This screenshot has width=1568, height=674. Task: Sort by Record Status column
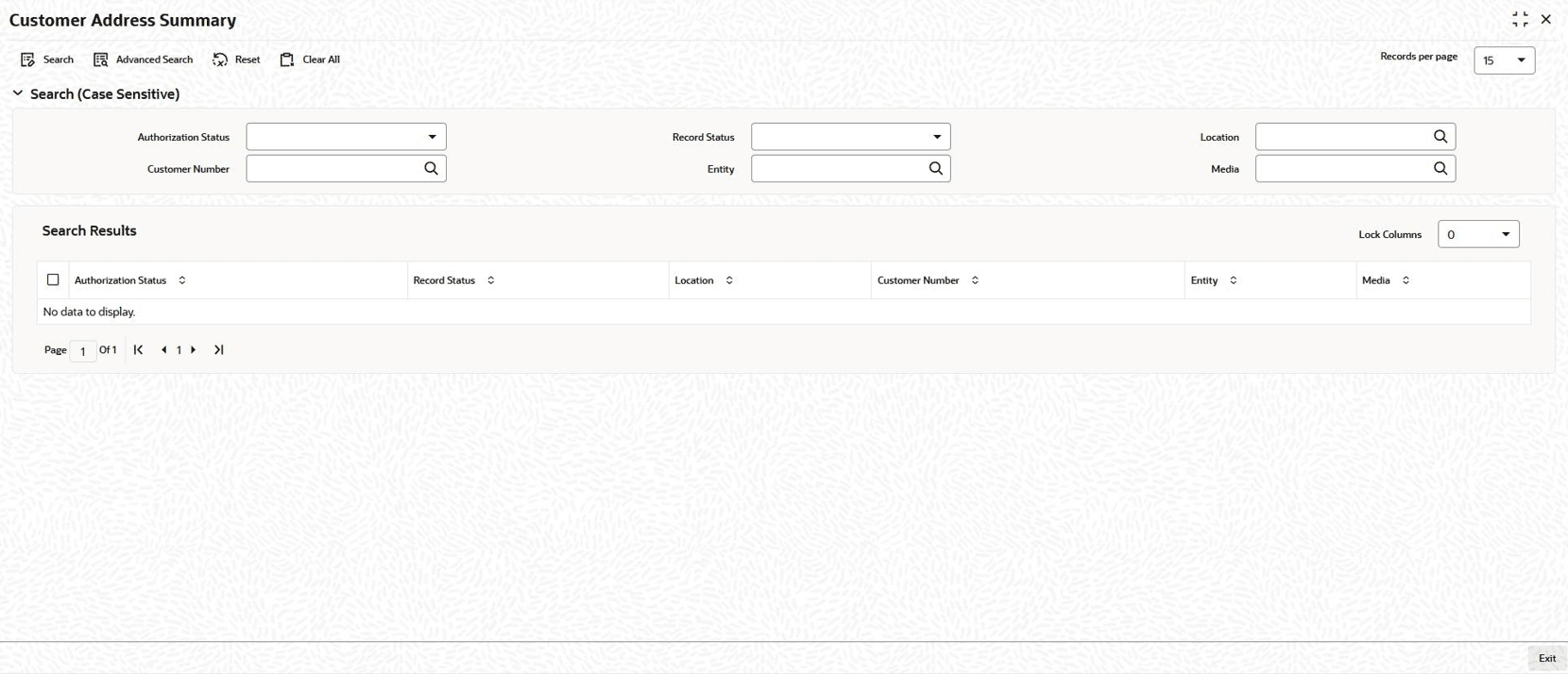point(490,280)
